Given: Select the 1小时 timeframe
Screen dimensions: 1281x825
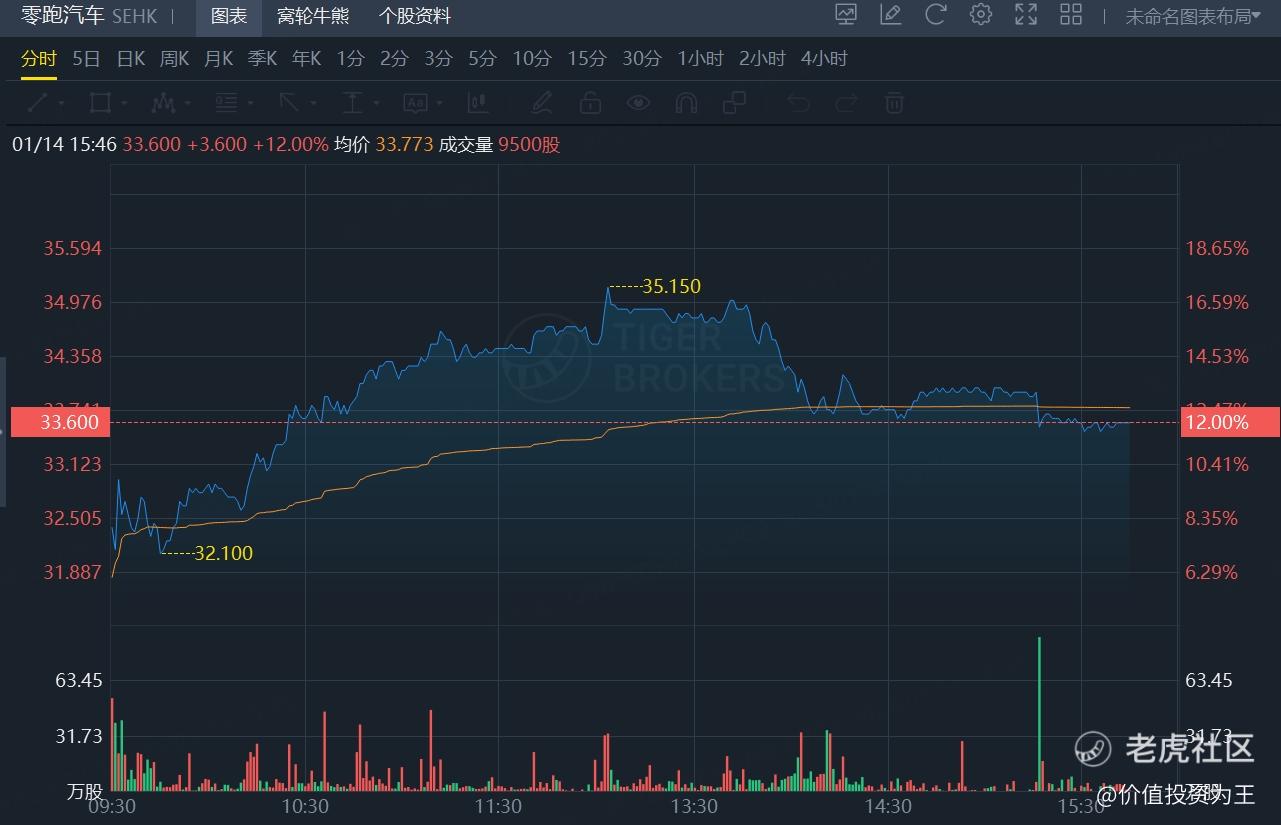Looking at the screenshot, I should [700, 58].
